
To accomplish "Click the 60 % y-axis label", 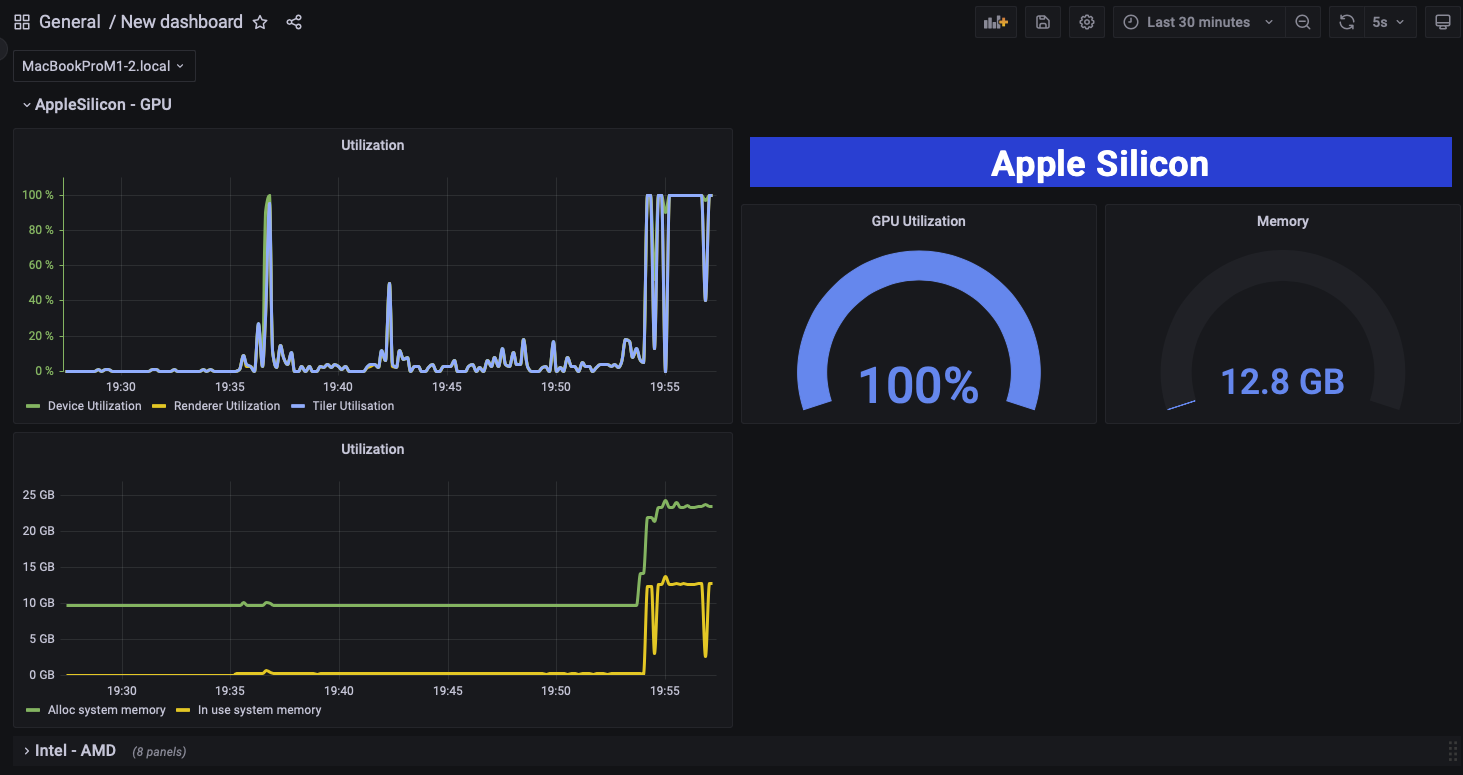I will 41,265.
